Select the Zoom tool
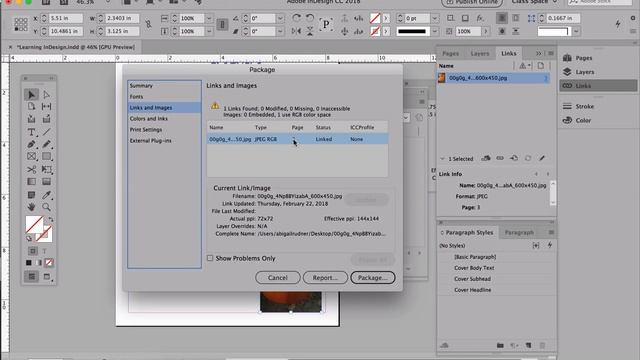This screenshot has height=360, width=640. coord(47,207)
